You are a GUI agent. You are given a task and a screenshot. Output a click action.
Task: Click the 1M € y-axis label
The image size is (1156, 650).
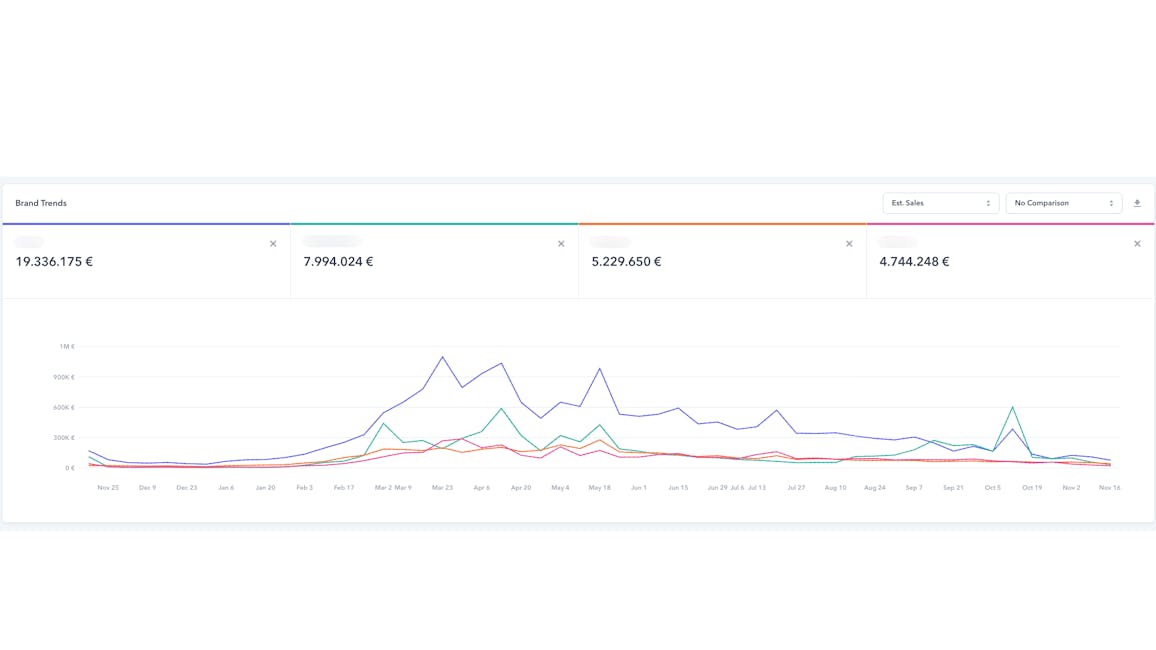pos(67,347)
